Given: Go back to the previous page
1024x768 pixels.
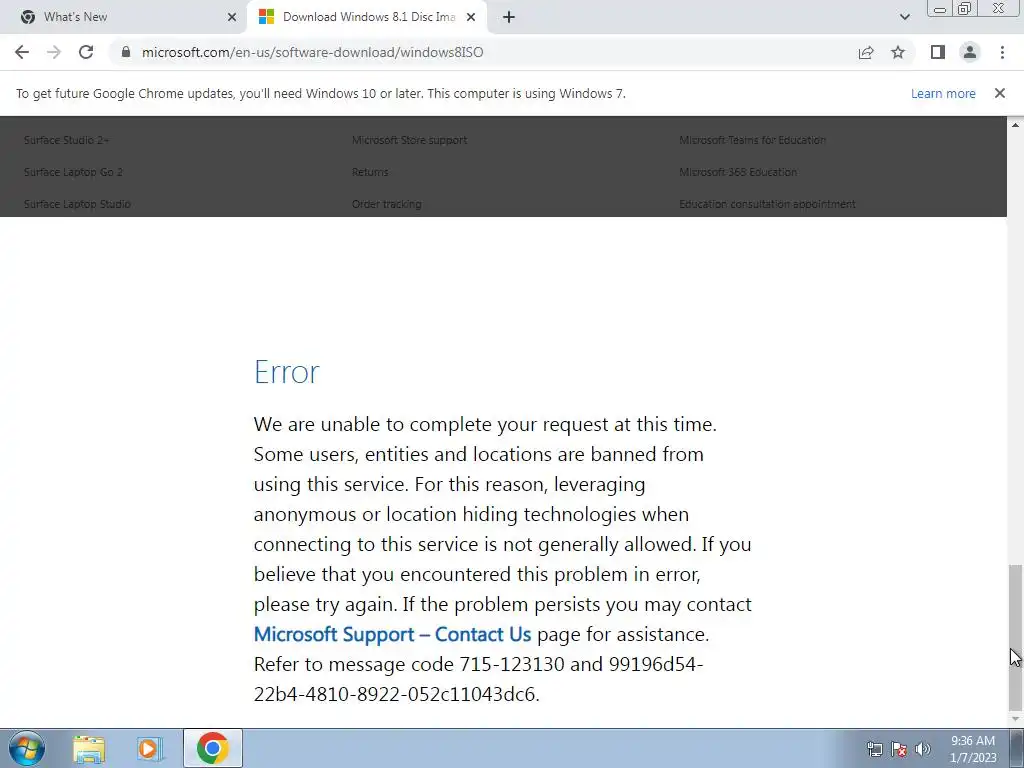Looking at the screenshot, I should (22, 52).
